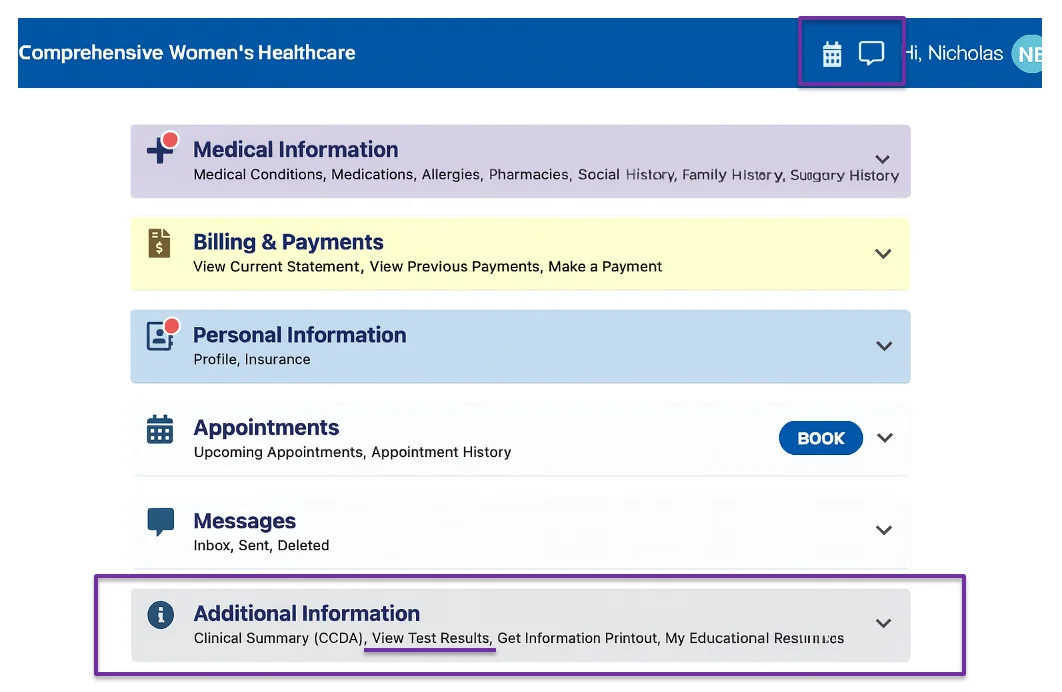Screen dimensions: 1062x692
Task: Click the Personal Information profile icon
Action: (x=160, y=336)
